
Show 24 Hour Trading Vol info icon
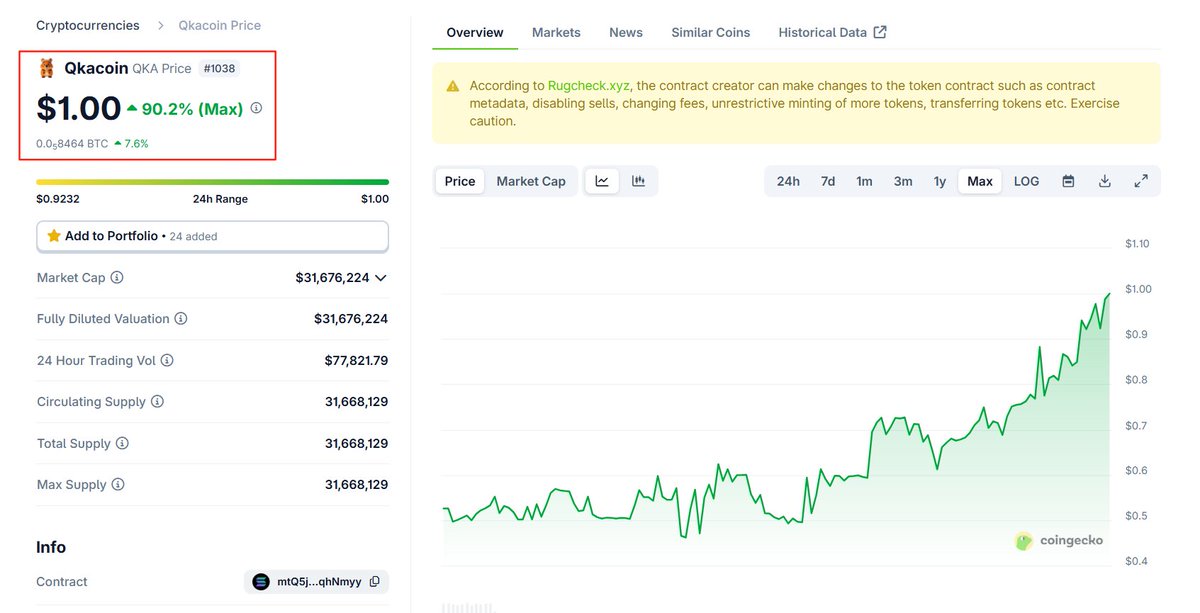coord(167,360)
